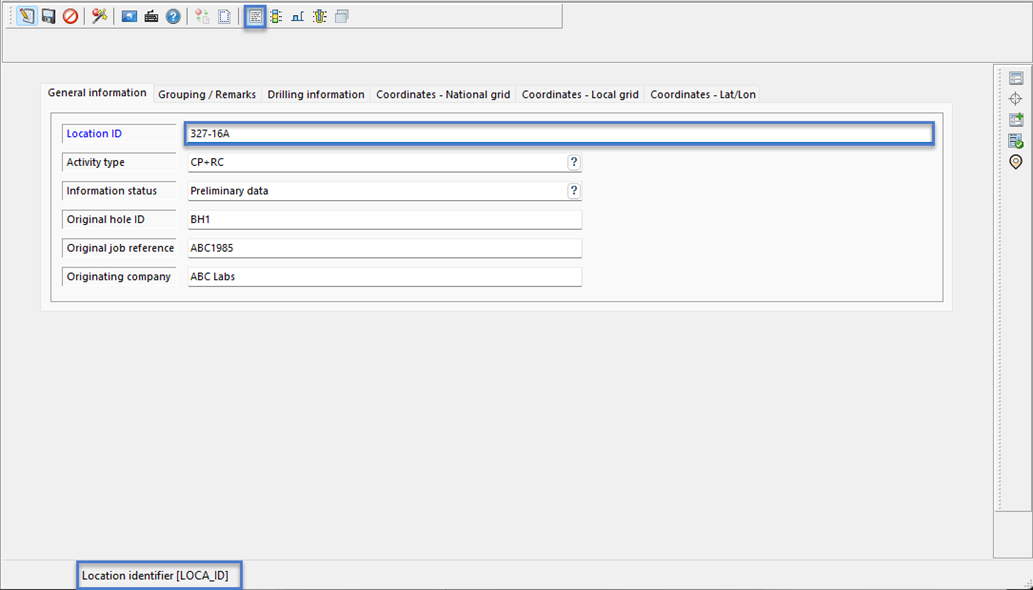Click the keyboard icon in toolbar
The height and width of the screenshot is (590, 1033).
click(151, 17)
